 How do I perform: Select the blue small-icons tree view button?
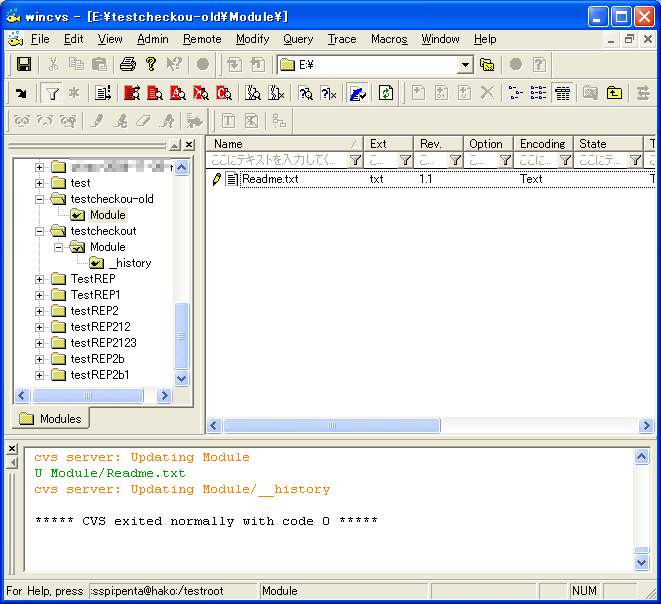click(515, 93)
